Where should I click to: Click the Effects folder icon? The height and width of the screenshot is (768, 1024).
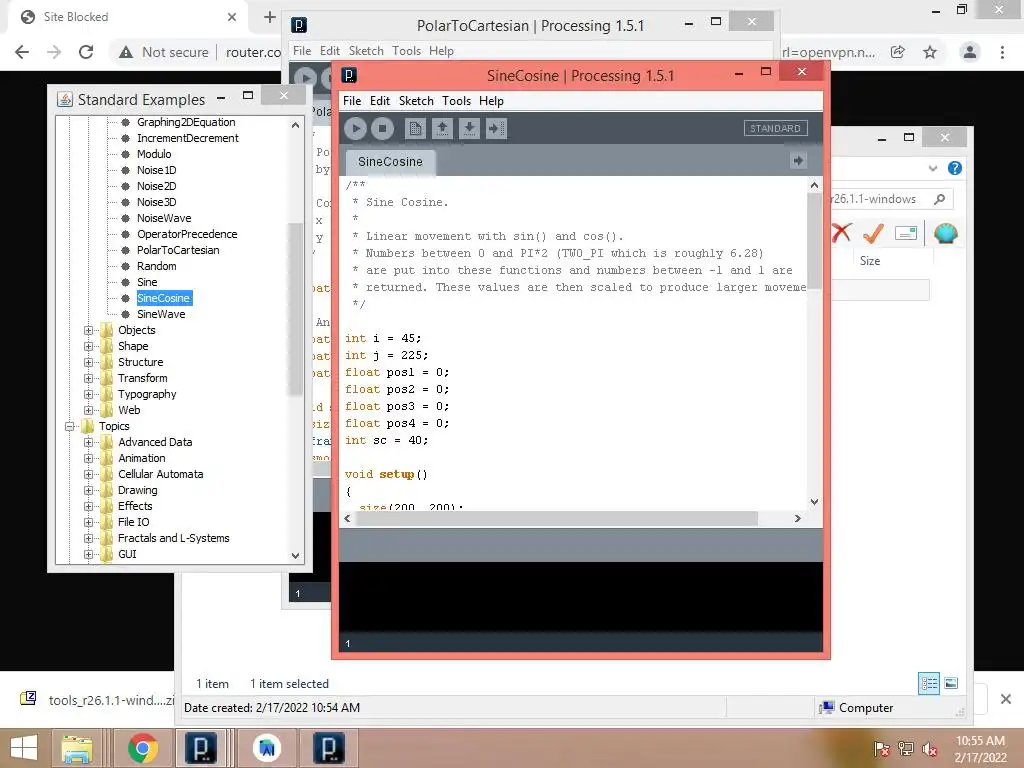(106, 506)
